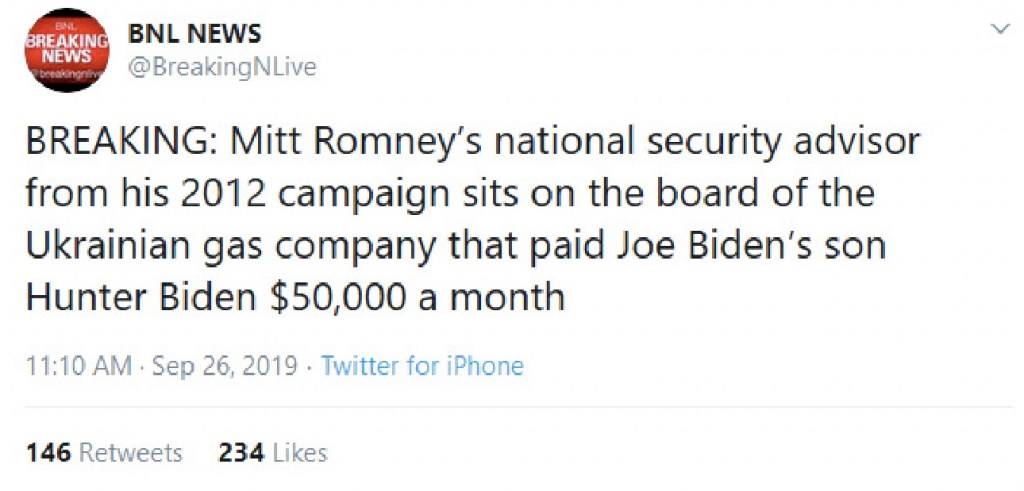Open the tweet options chevron menu

998,30
